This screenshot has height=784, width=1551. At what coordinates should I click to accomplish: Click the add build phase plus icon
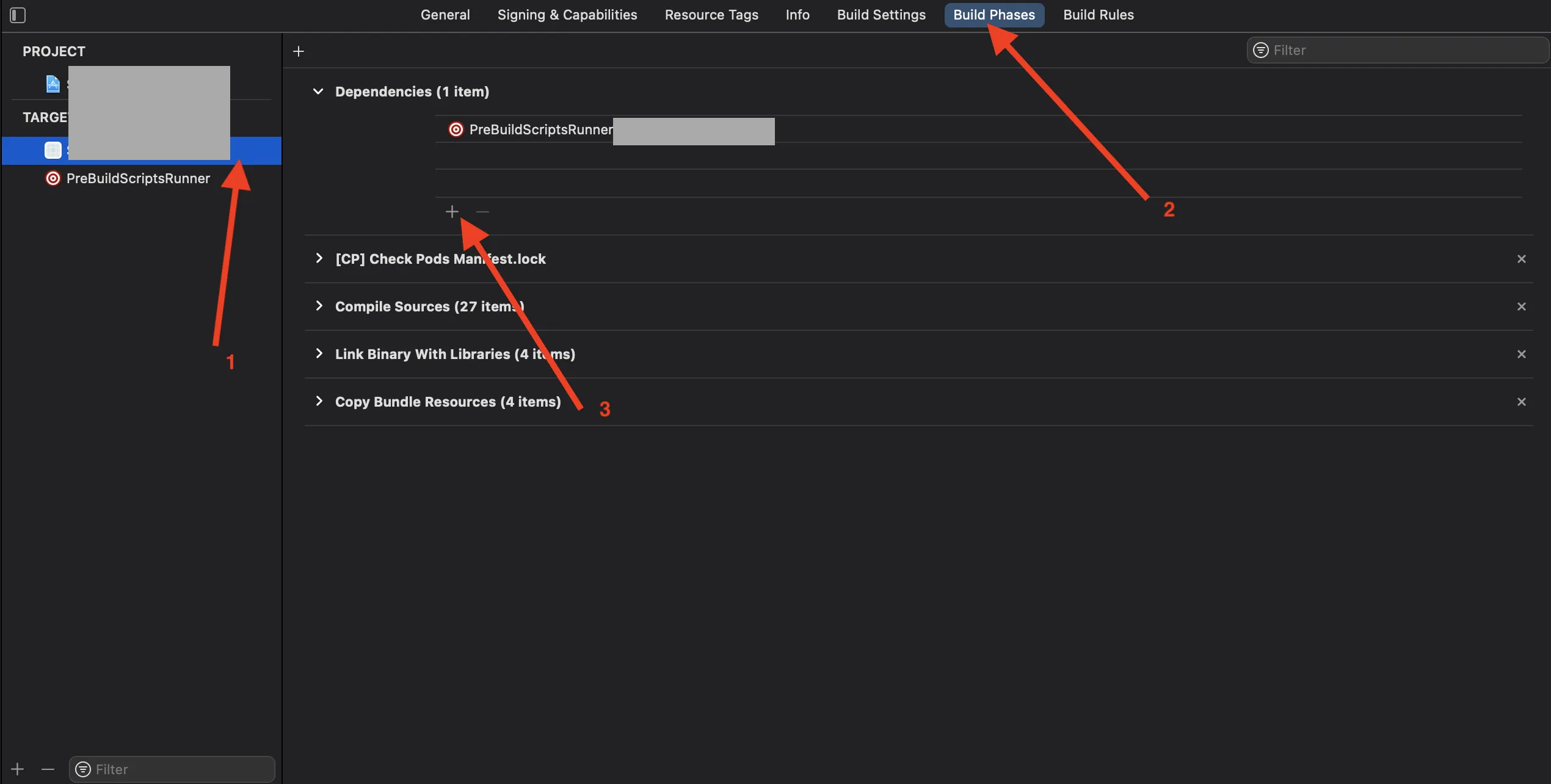point(299,51)
